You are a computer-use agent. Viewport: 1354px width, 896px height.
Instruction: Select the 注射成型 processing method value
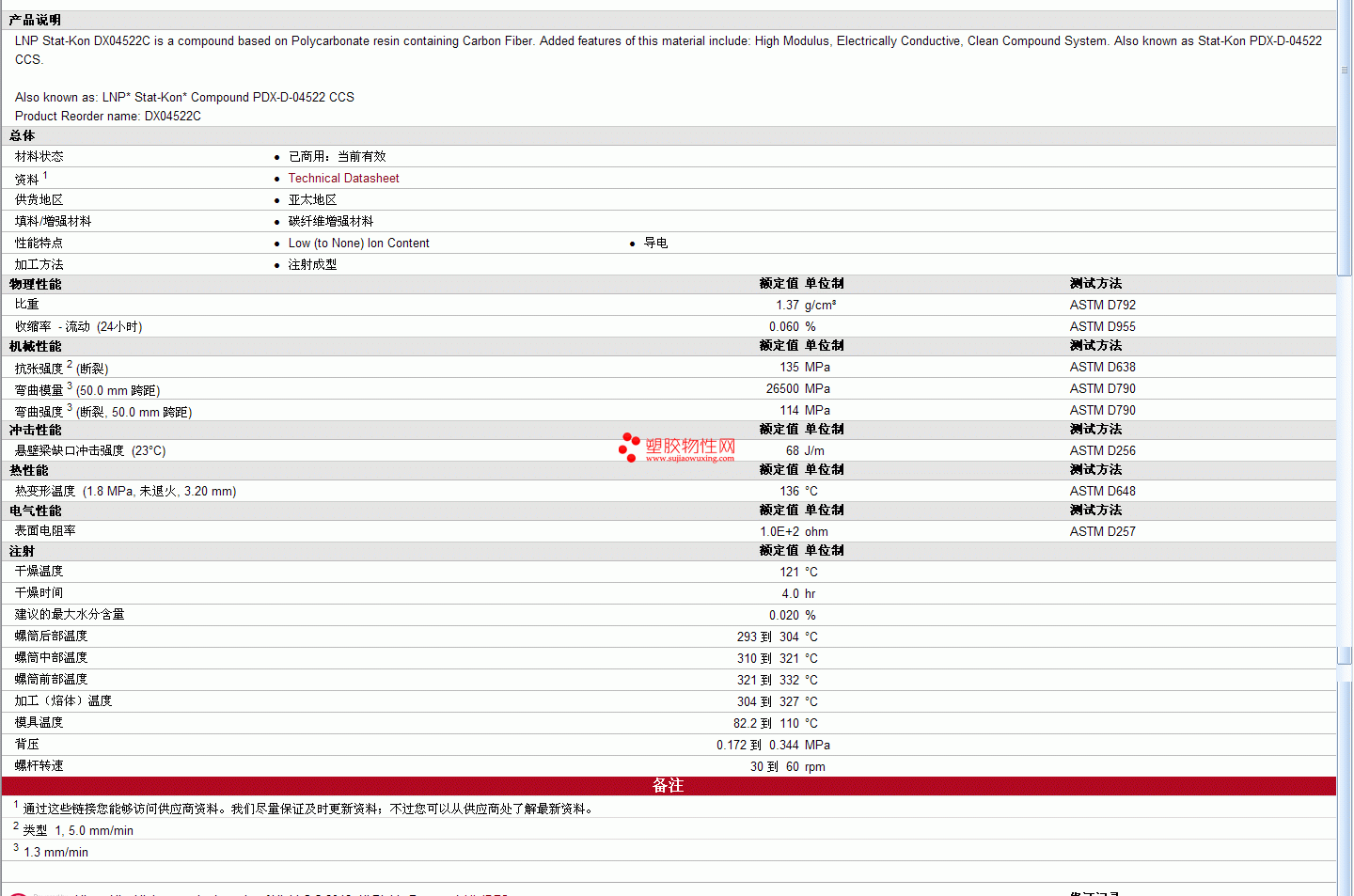click(312, 264)
